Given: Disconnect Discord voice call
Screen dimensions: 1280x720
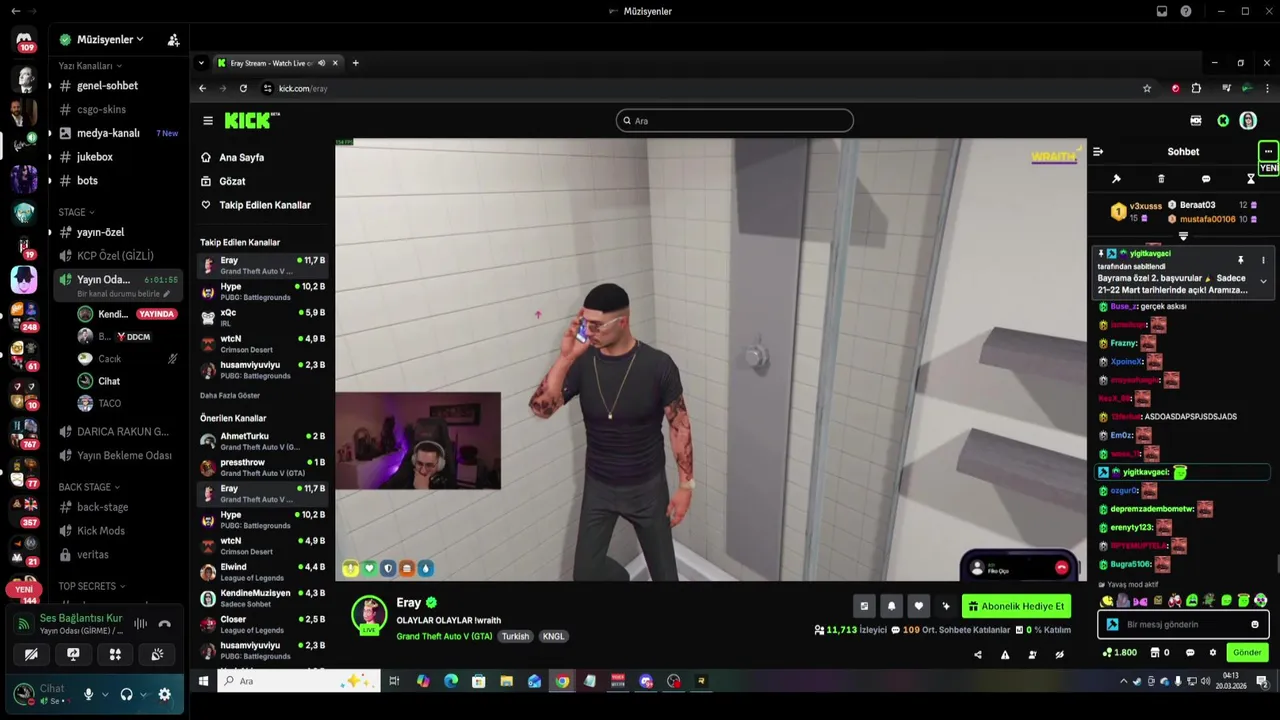Looking at the screenshot, I should pos(165,624).
